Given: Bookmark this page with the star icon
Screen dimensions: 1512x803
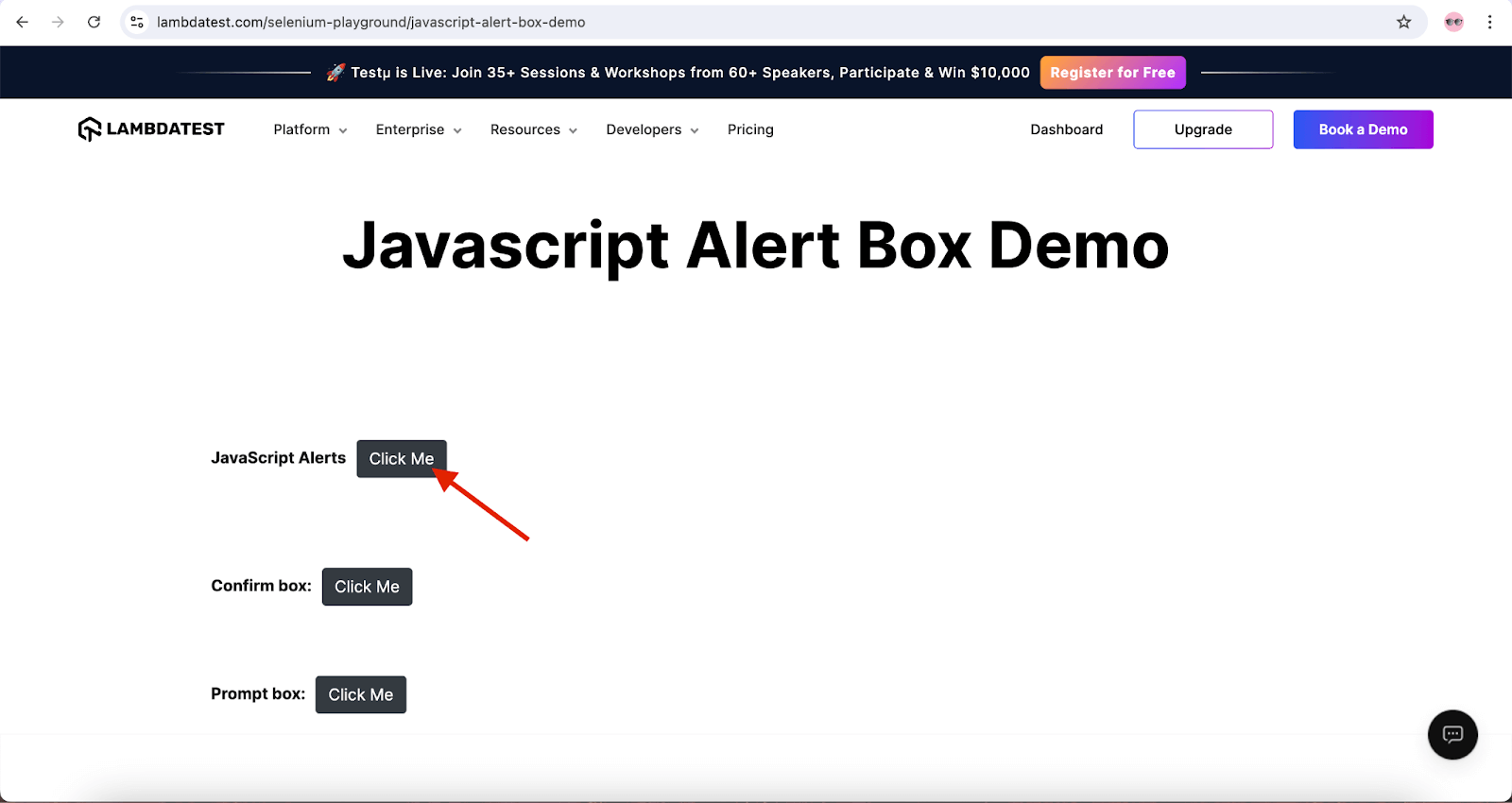Looking at the screenshot, I should [x=1403, y=22].
